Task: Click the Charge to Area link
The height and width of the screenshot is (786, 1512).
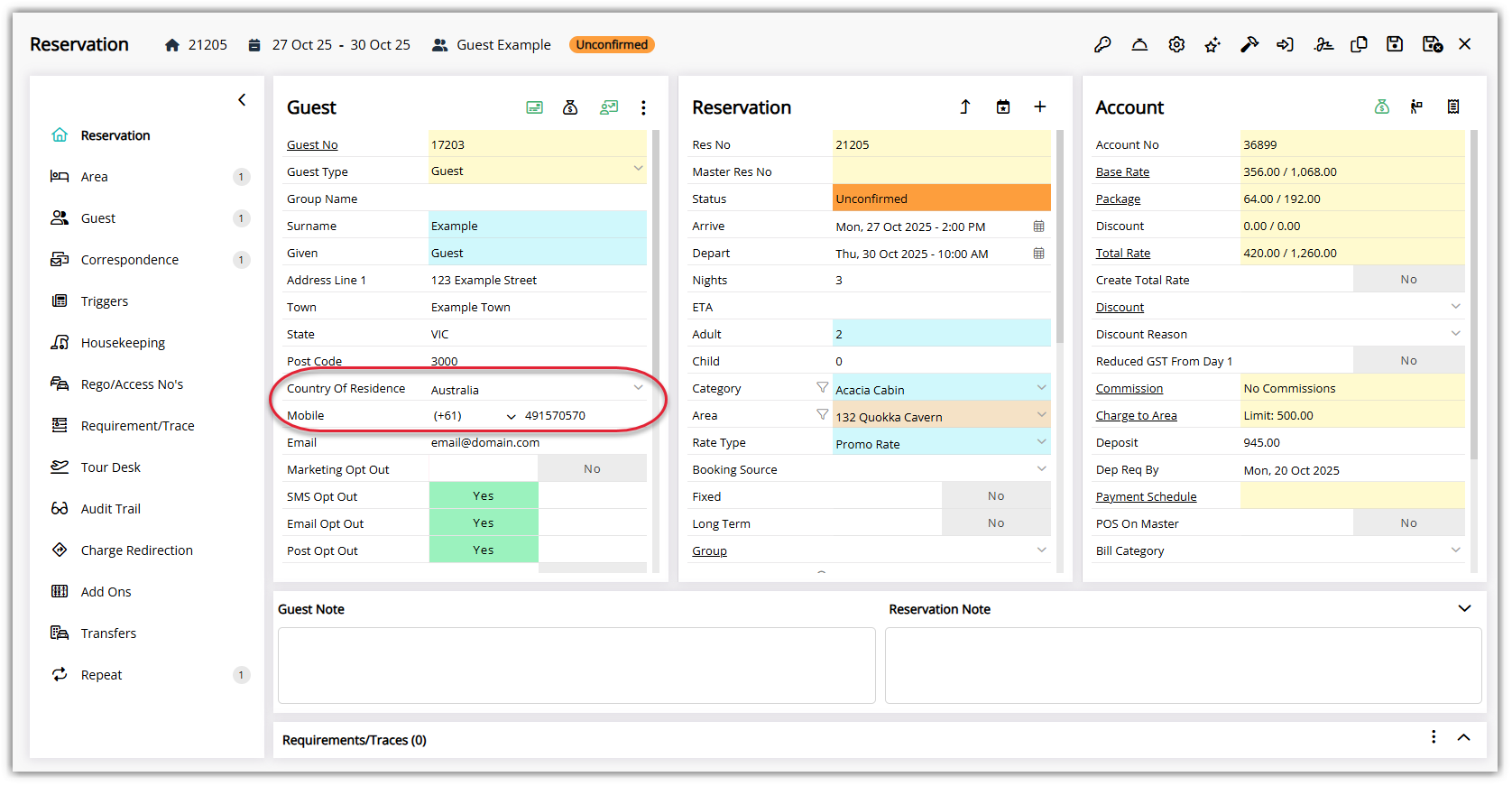Action: (x=1136, y=415)
